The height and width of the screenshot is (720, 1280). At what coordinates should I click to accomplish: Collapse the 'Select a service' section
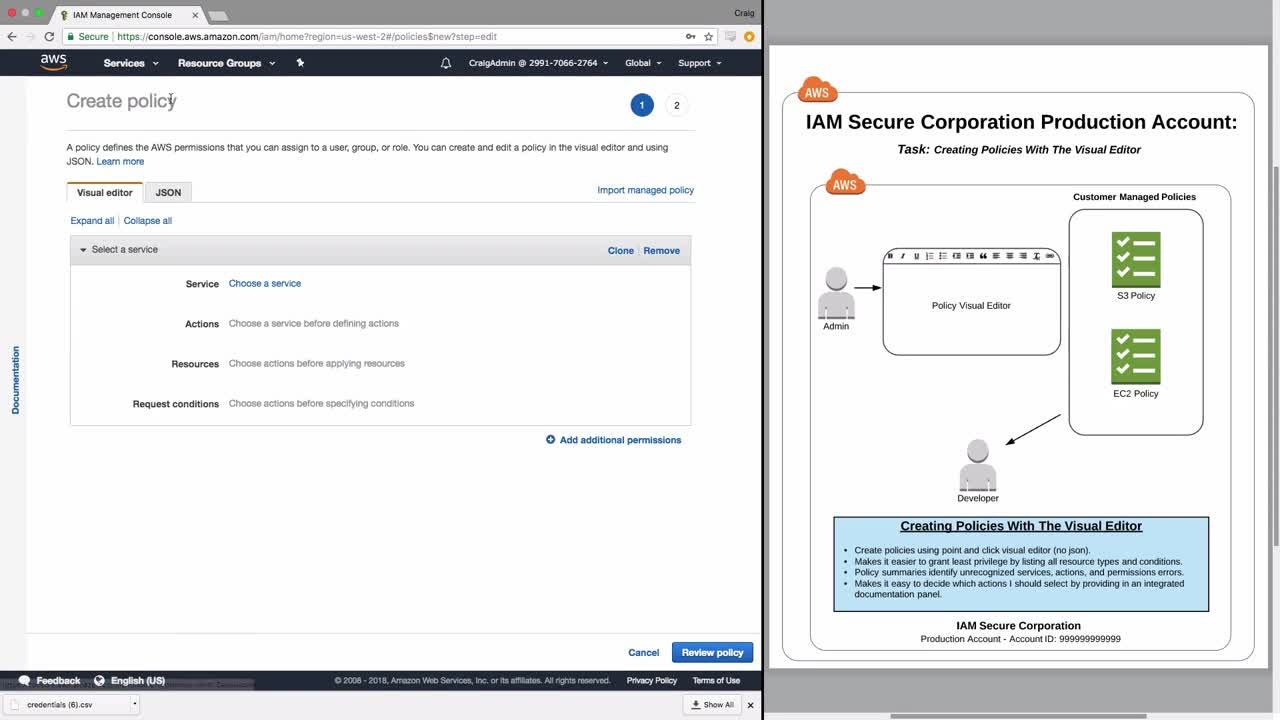coord(83,250)
